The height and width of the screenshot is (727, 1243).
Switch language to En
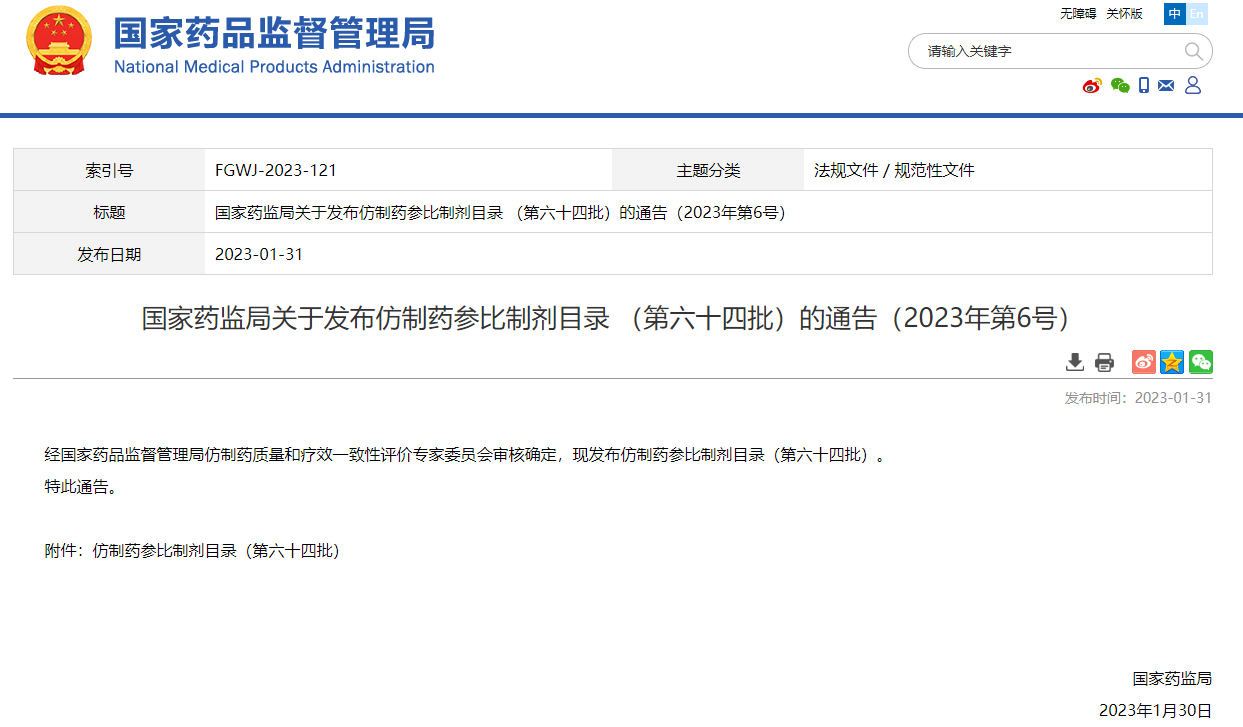[1197, 14]
